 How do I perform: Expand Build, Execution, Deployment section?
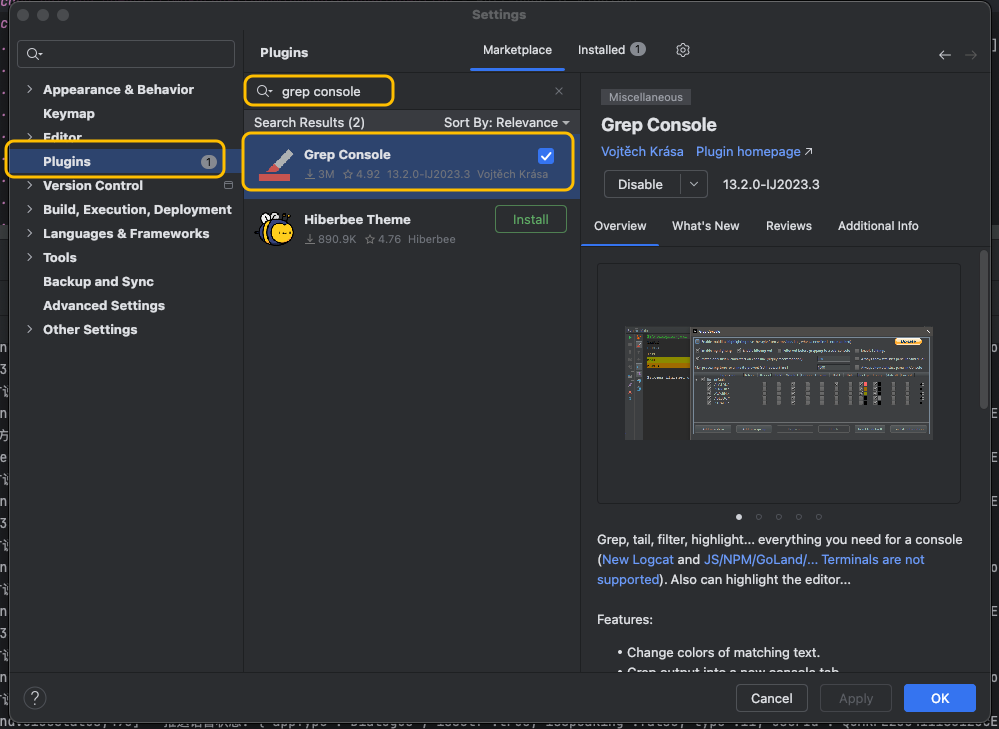coord(29,209)
